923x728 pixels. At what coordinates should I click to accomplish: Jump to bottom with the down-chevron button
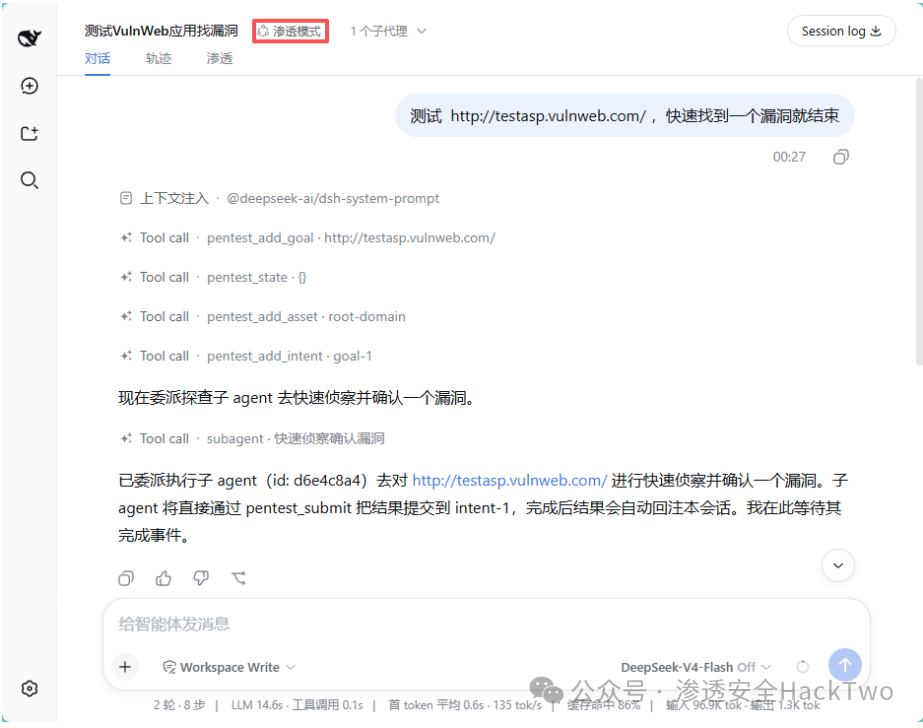coord(838,566)
